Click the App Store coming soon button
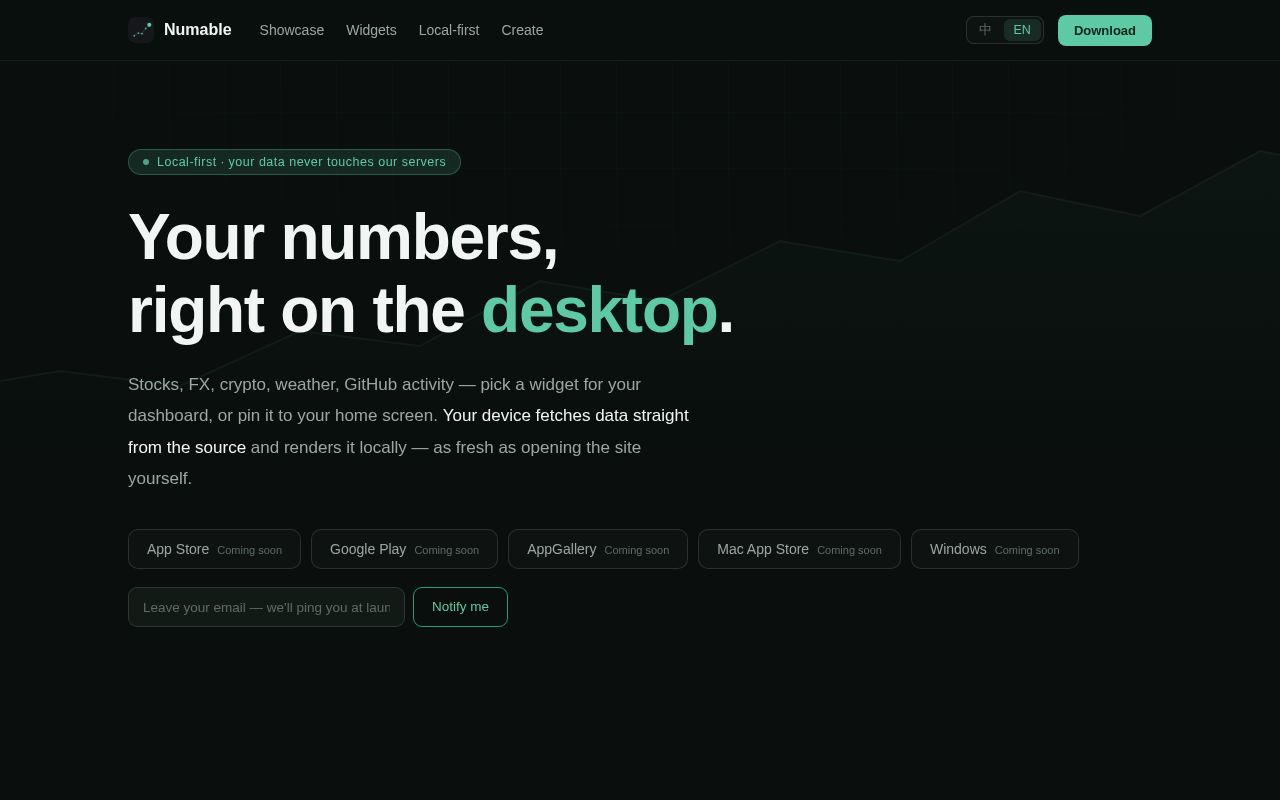The image size is (1280, 800). click(x=214, y=549)
